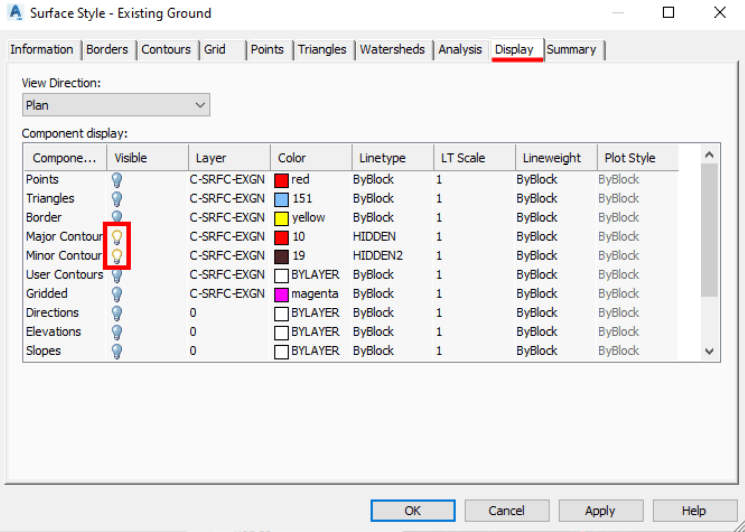Toggle visibility lightbulb for Elevations
Screen dimensions: 745x532
(x=117, y=332)
